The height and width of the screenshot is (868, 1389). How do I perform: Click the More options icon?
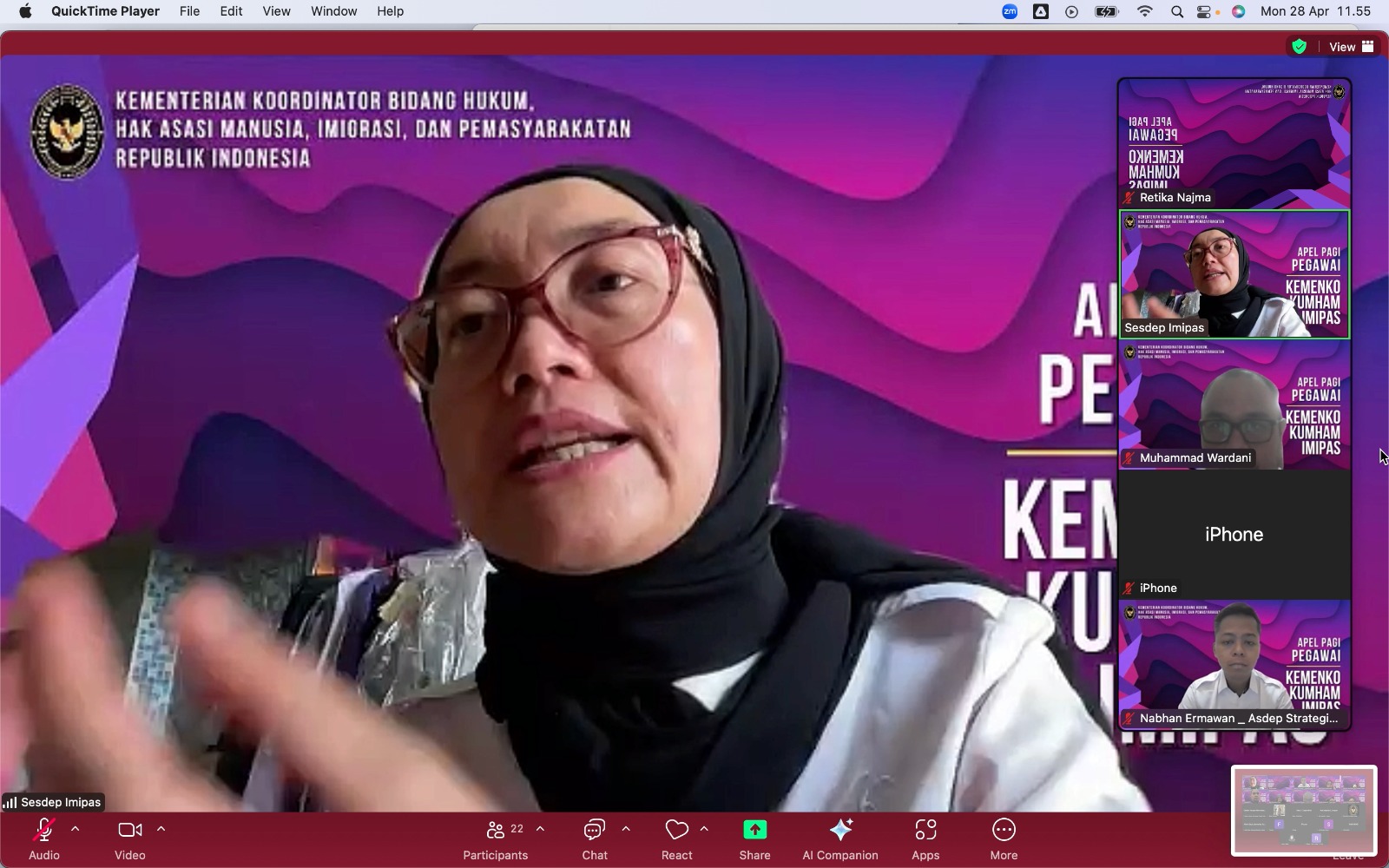point(1004,831)
